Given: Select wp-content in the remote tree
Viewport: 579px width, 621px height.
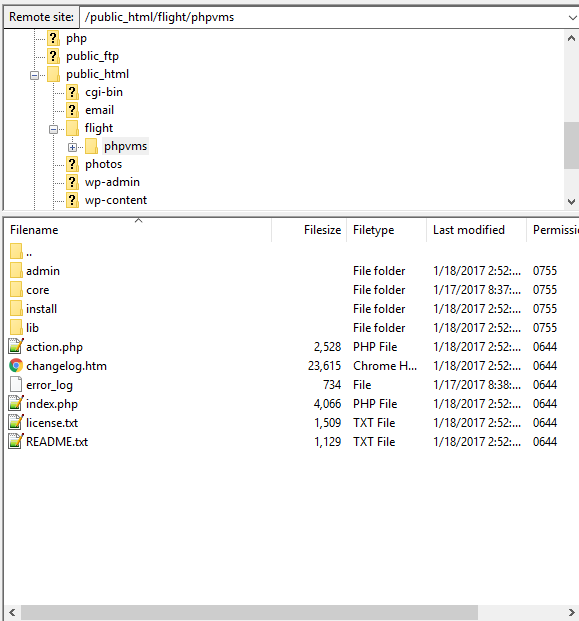Looking at the screenshot, I should tap(116, 200).
